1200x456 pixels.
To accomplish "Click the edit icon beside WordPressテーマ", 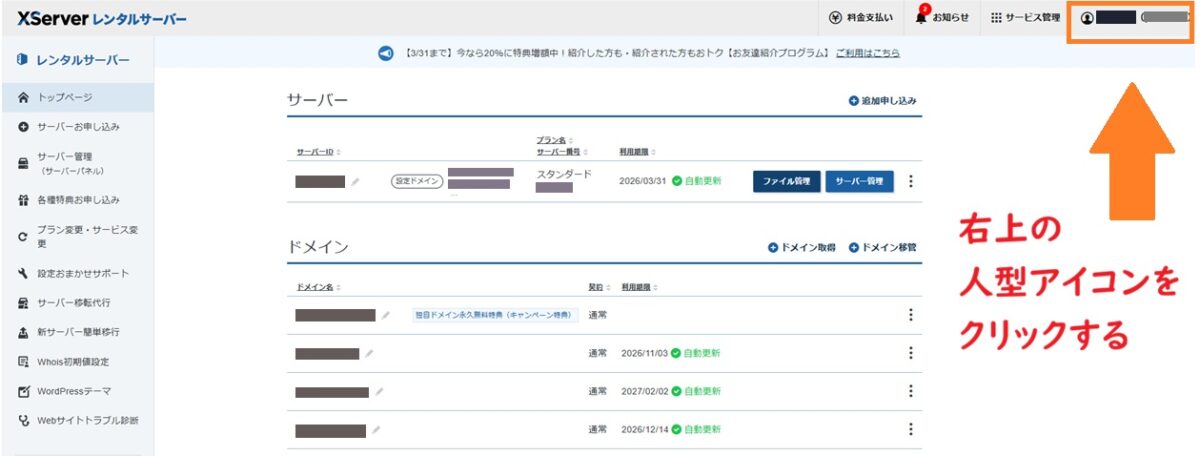I will (23, 390).
